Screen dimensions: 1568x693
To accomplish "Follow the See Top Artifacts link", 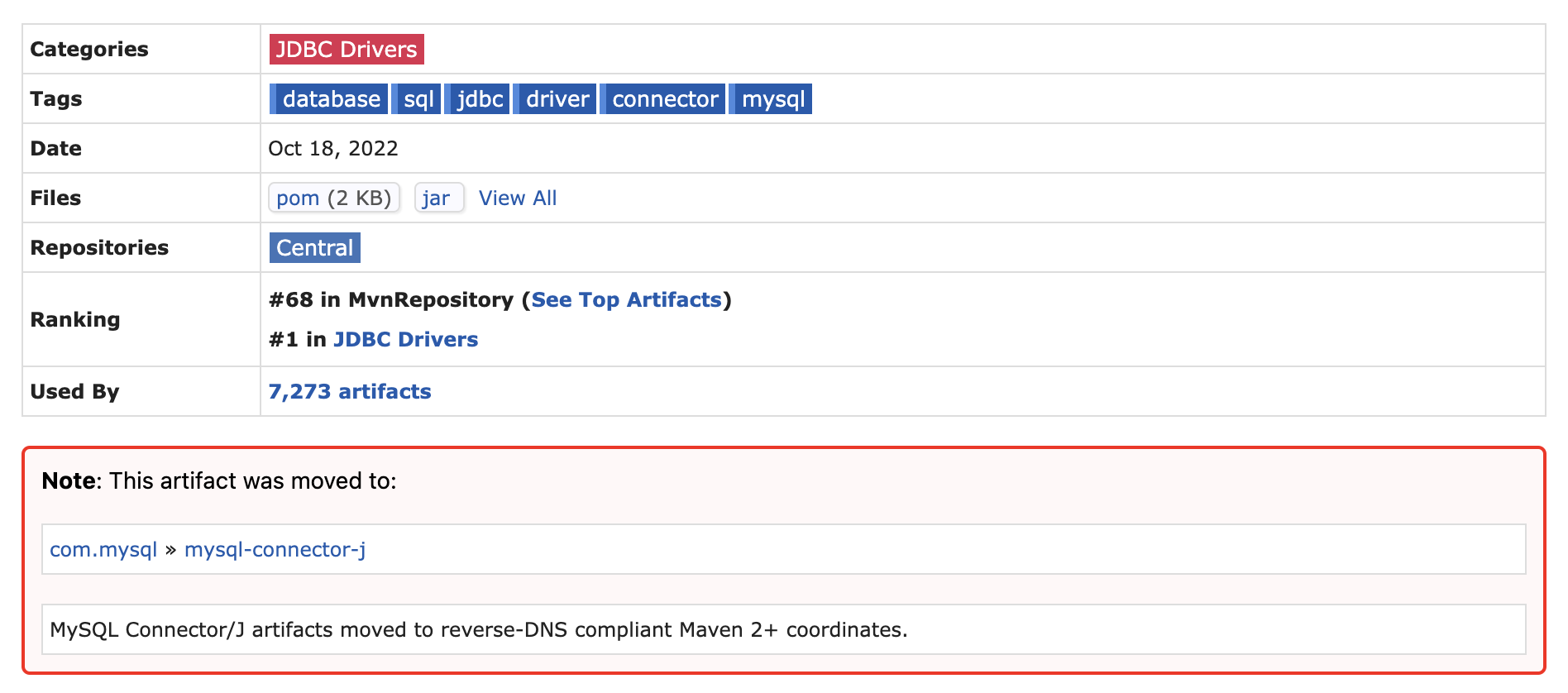I will tap(627, 300).
